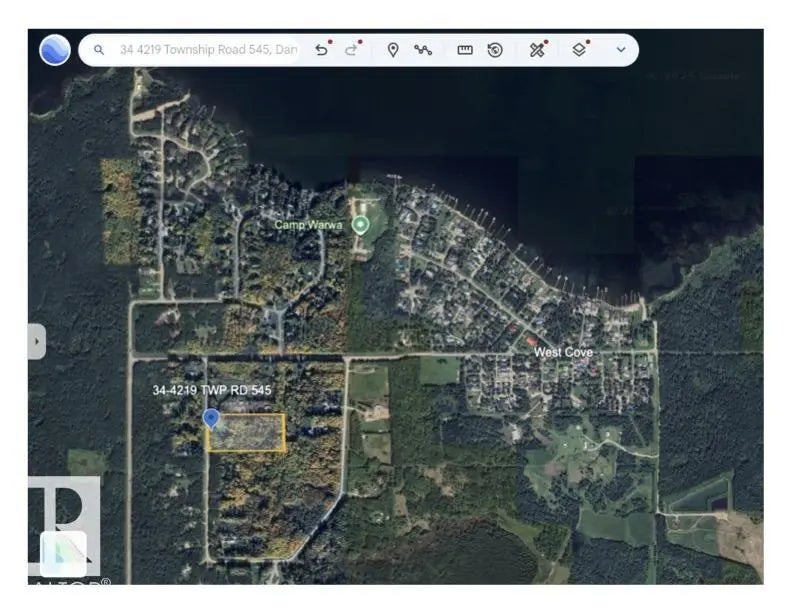Select the blue placemark pin
The height and width of the screenshot is (612, 792).
pyautogui.click(x=211, y=417)
